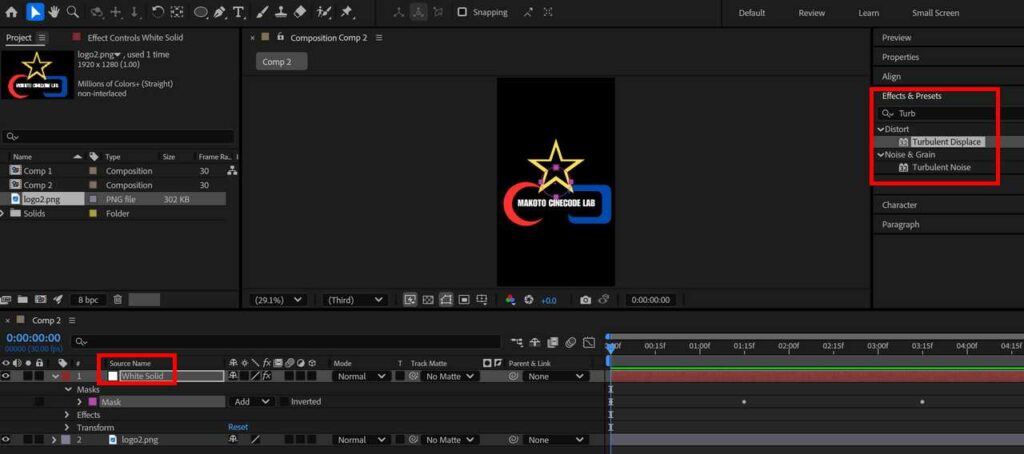1024x454 pixels.
Task: Click the White Solid color swatch
Action: 112,376
